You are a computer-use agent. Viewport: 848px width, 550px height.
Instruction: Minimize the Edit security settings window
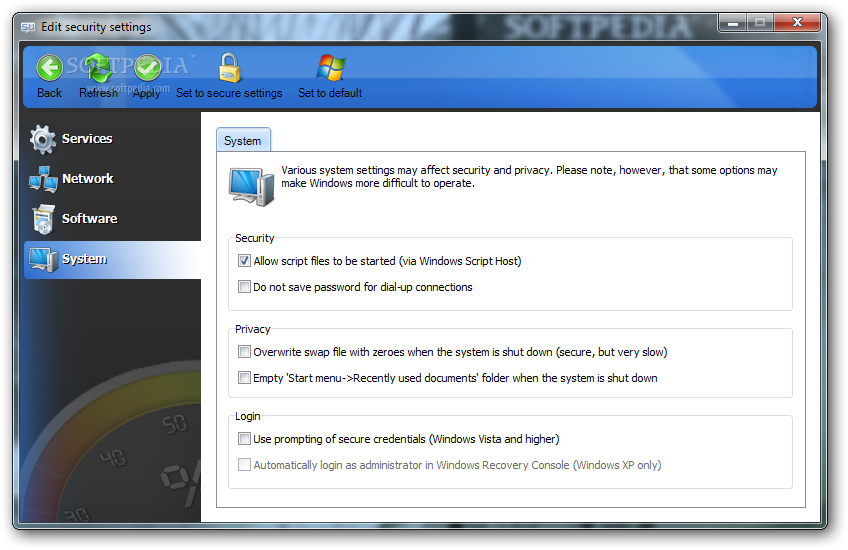[733, 23]
